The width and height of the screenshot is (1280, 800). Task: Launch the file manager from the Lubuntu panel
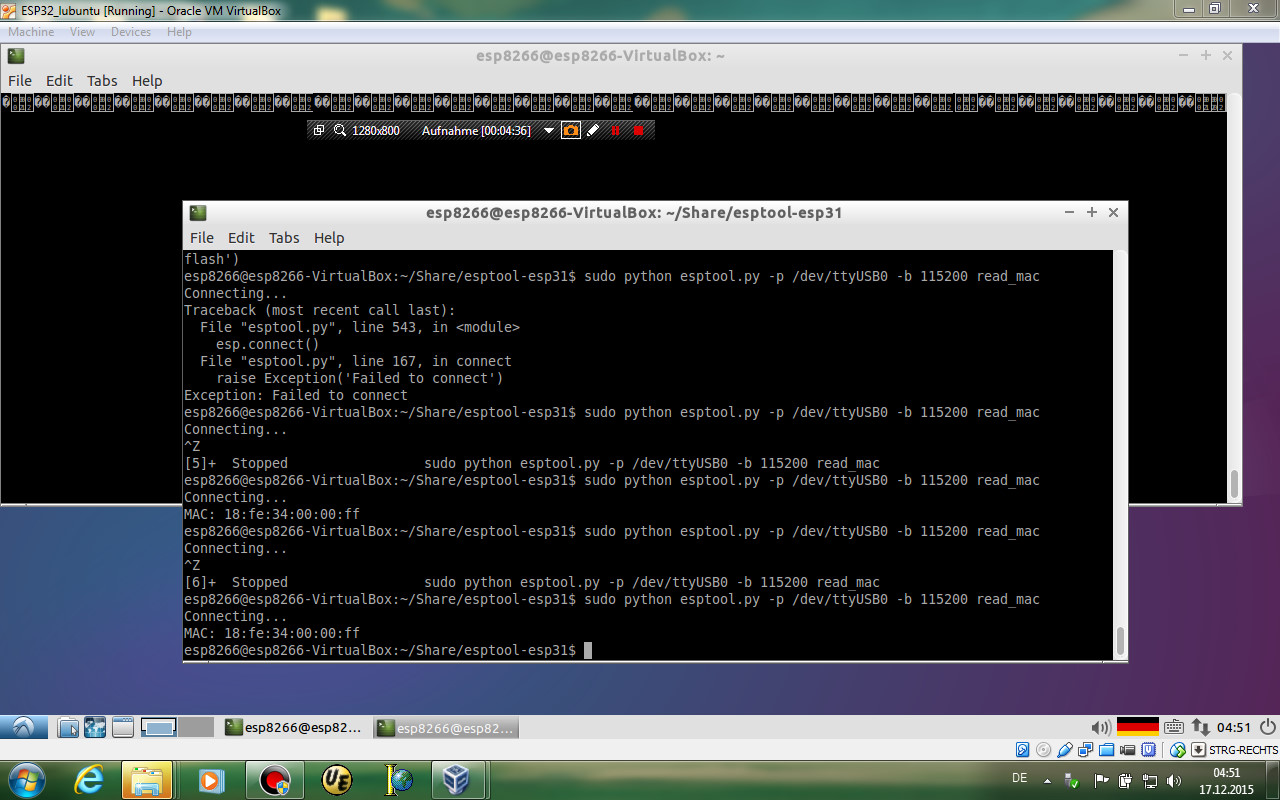(x=68, y=728)
